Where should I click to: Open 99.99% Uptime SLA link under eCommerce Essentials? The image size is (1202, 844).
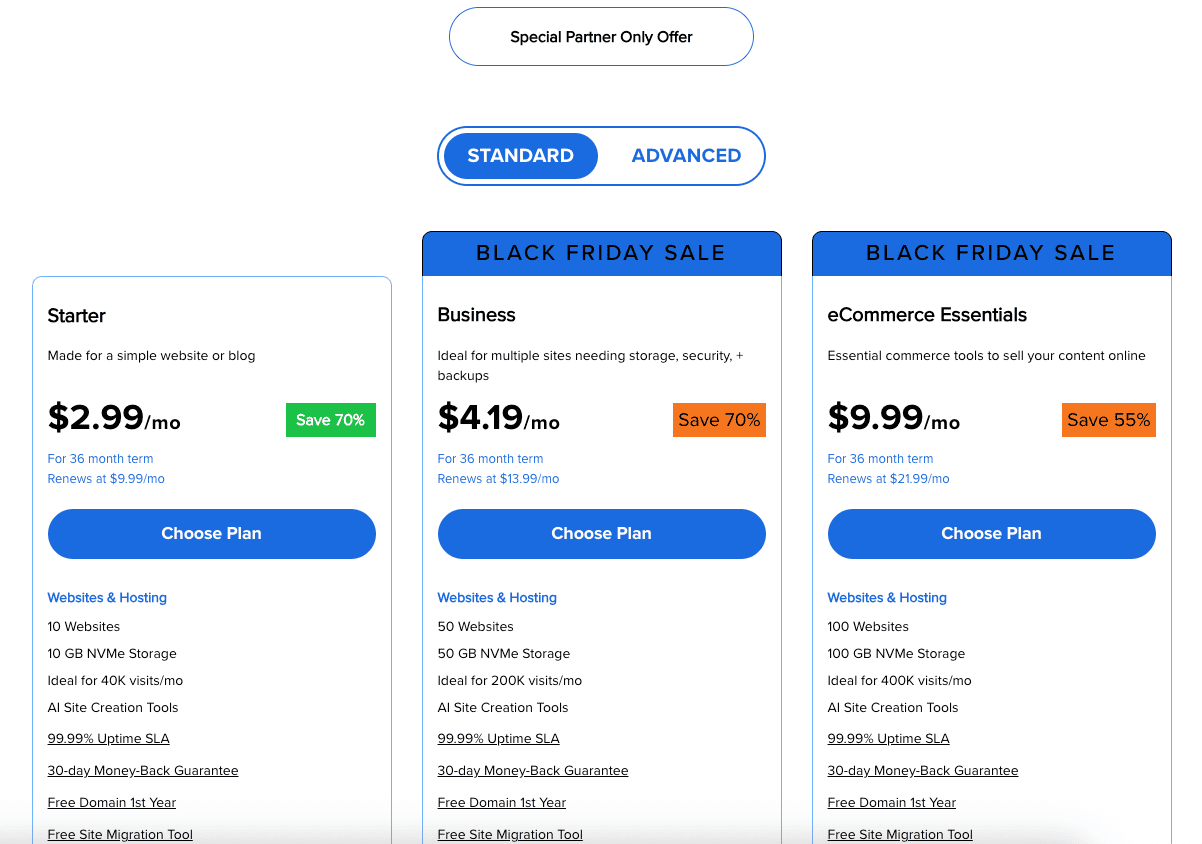point(889,739)
